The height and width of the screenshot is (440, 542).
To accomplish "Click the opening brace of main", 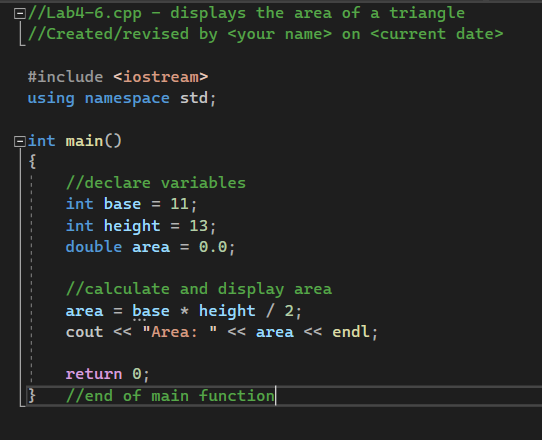I will pyautogui.click(x=32, y=162).
